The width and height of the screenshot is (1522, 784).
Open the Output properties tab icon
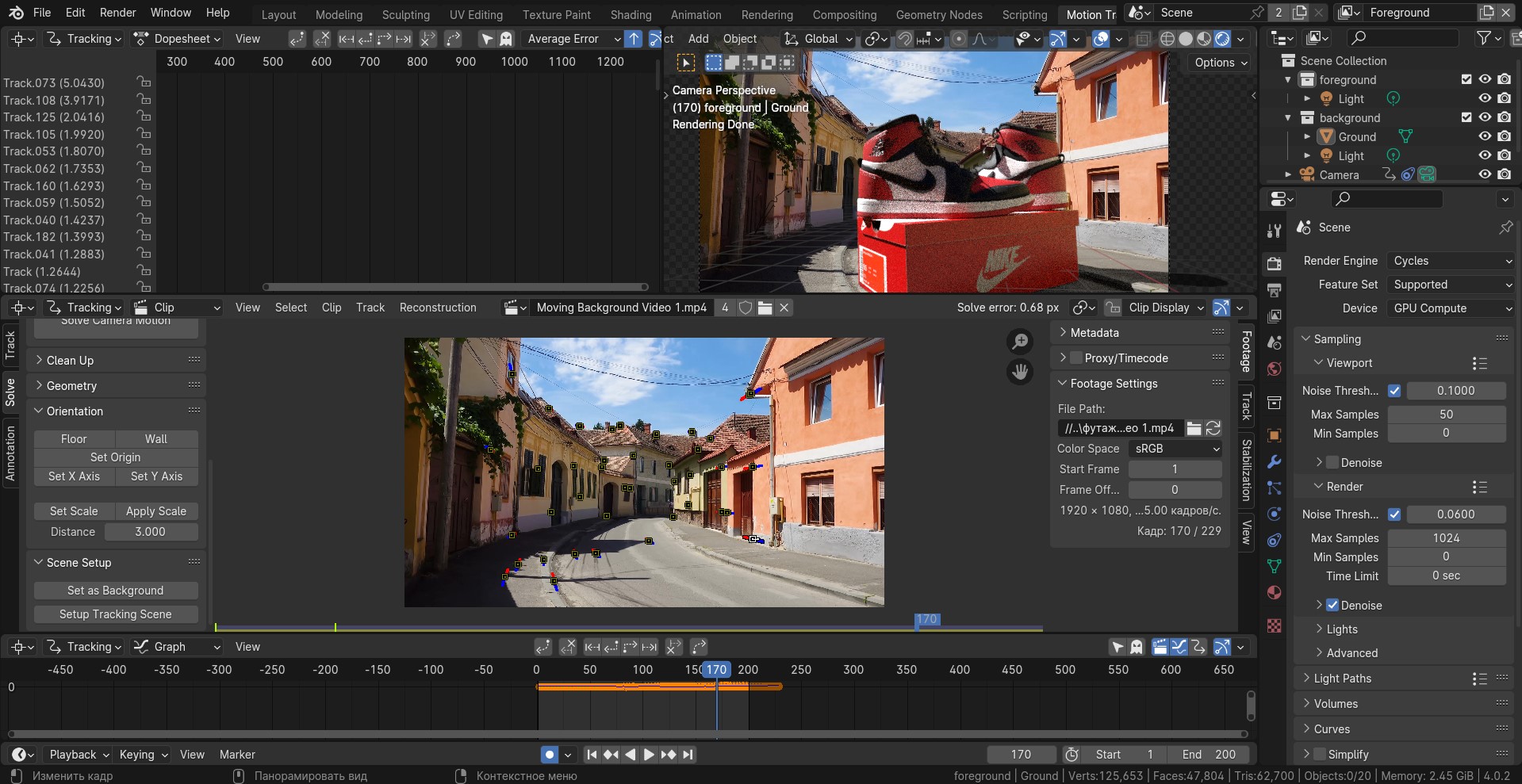tap(1274, 290)
